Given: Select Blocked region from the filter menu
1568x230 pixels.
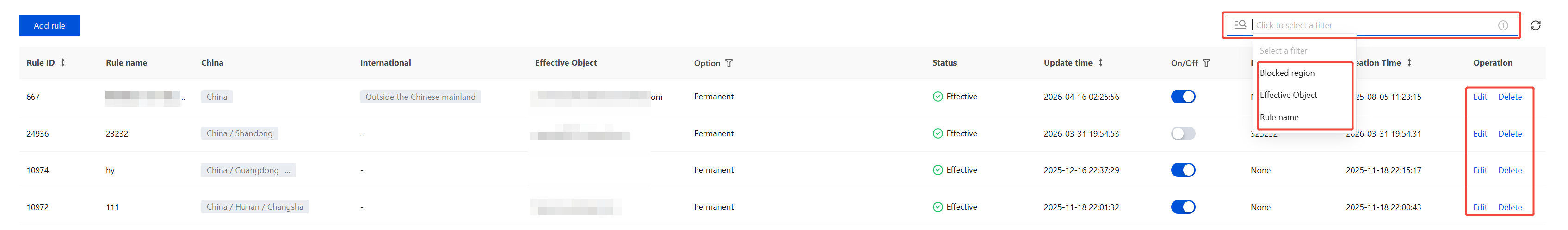Looking at the screenshot, I should pos(1287,73).
